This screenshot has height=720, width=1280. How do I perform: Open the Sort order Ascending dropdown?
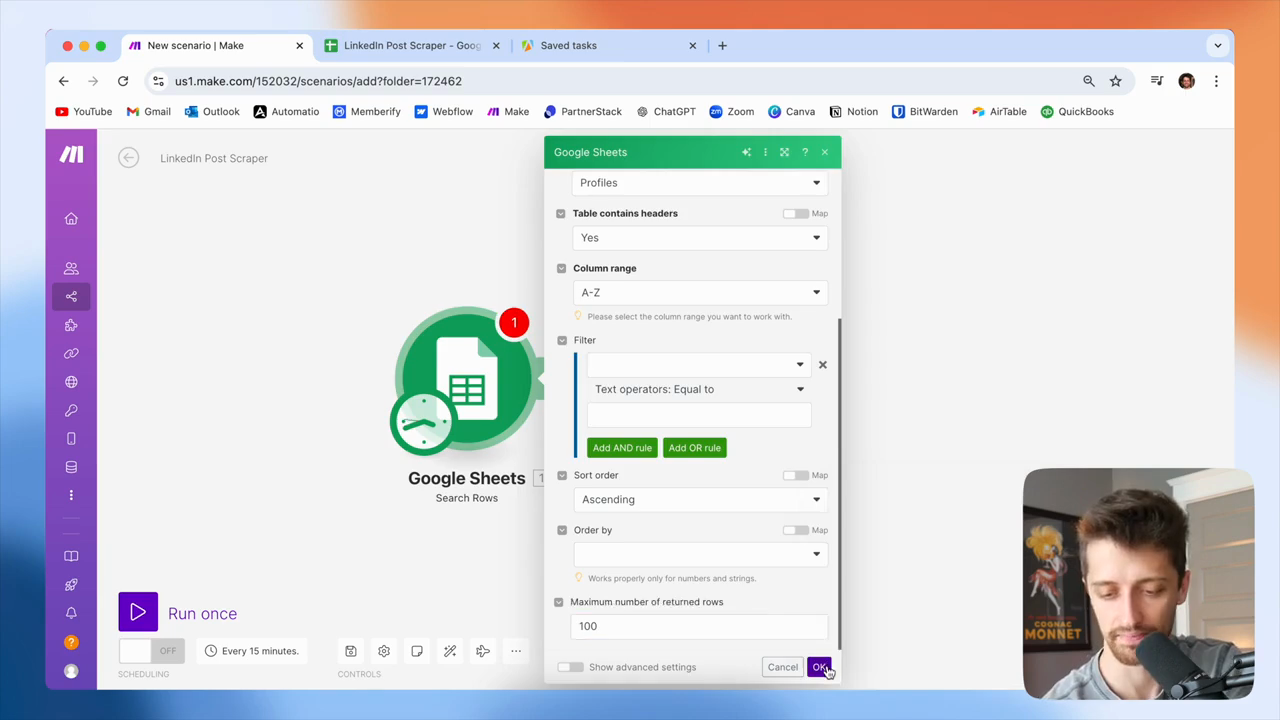(x=700, y=500)
